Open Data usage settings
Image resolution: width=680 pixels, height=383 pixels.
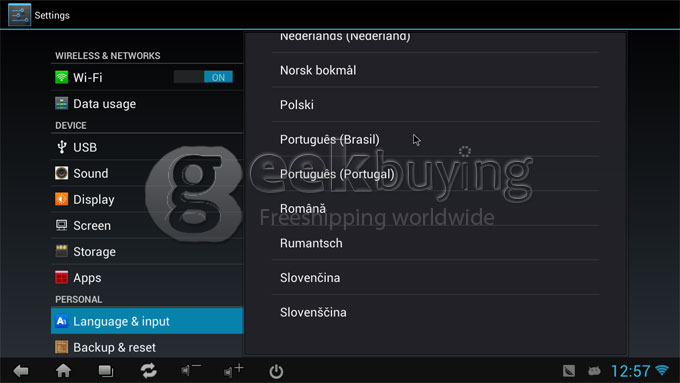coord(147,104)
